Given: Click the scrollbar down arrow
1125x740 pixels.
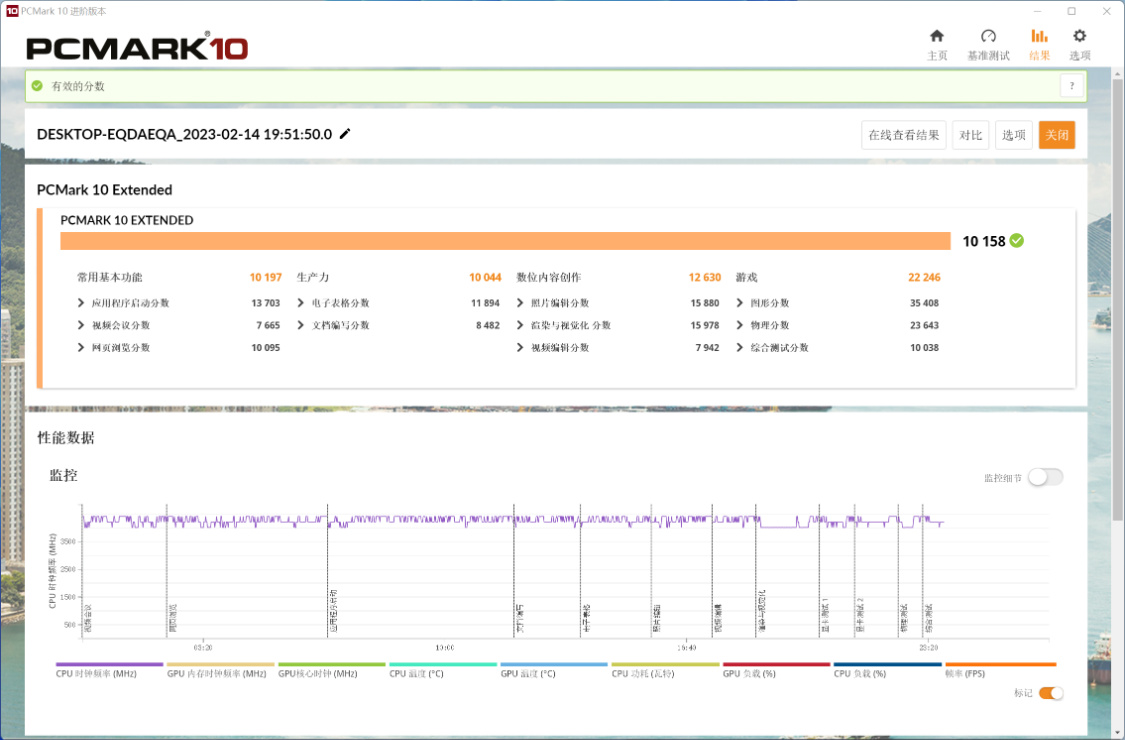Looking at the screenshot, I should pos(1117,732).
